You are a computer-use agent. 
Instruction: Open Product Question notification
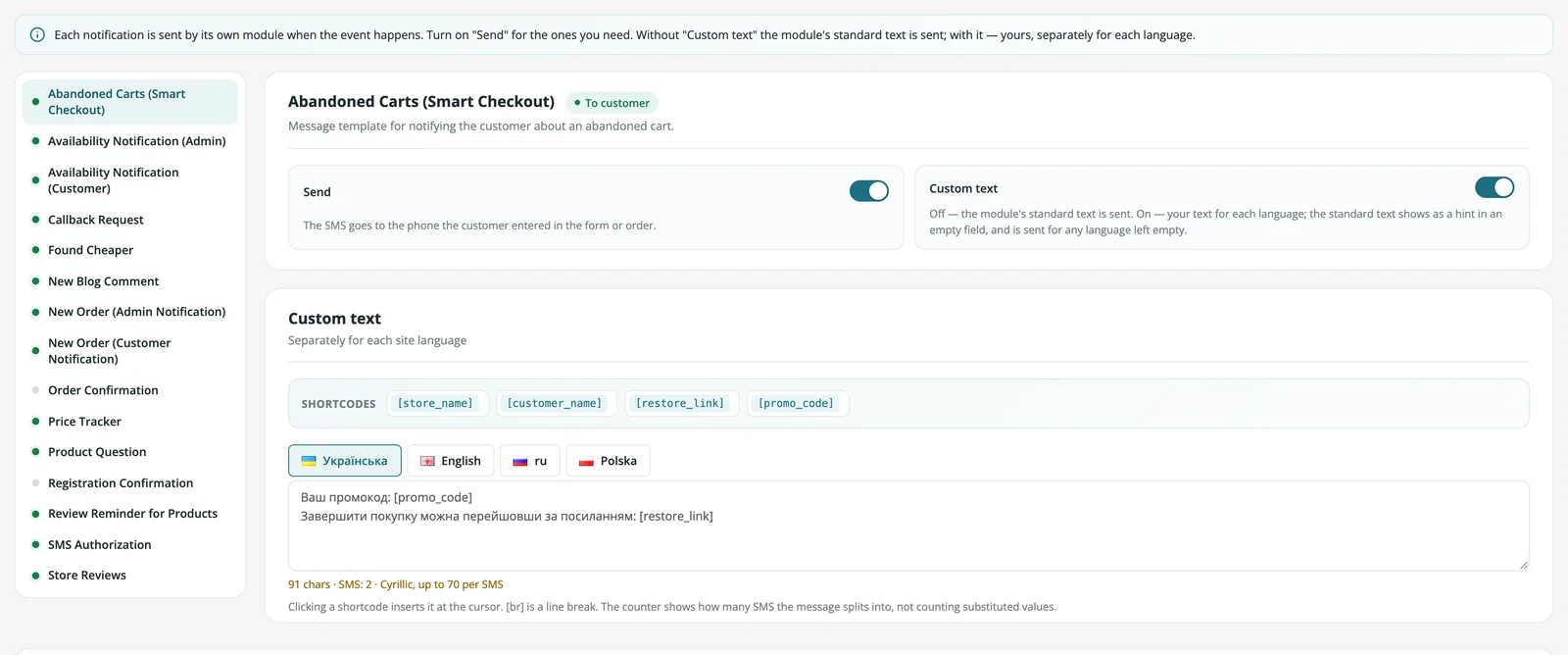(x=130, y=452)
